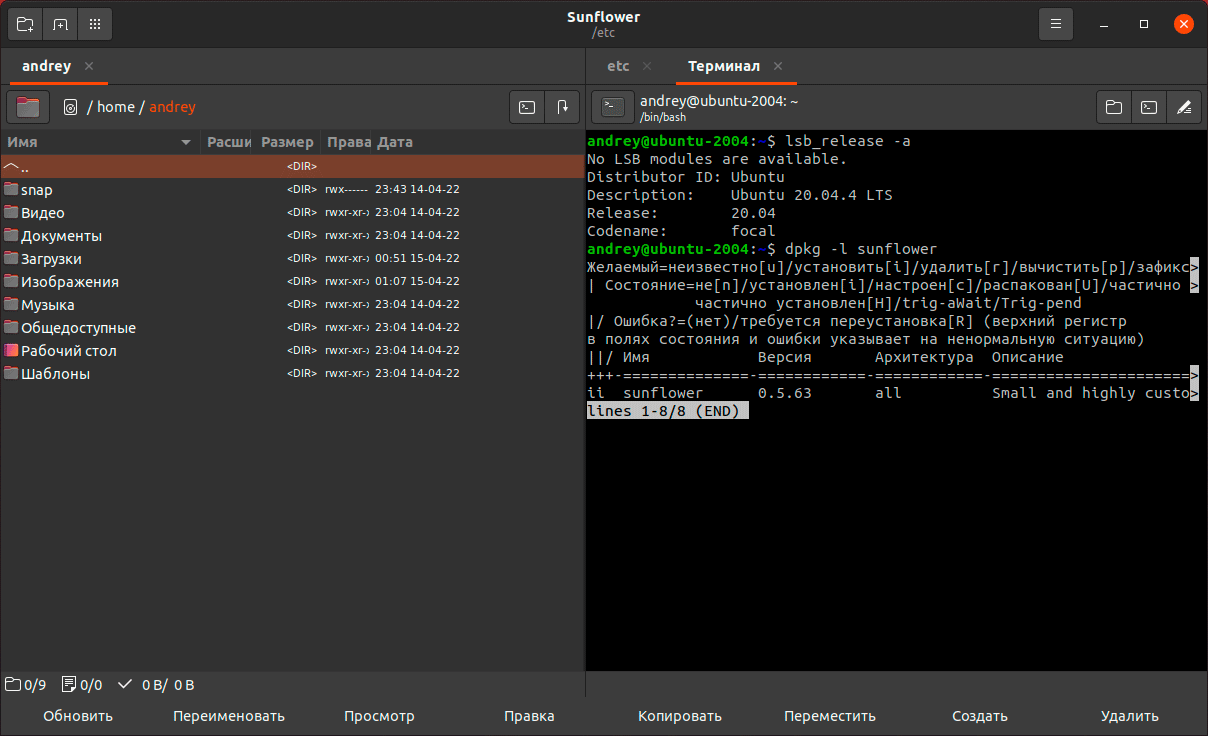
Task: Click the up-arrow history button in left panel
Action: 562,107
